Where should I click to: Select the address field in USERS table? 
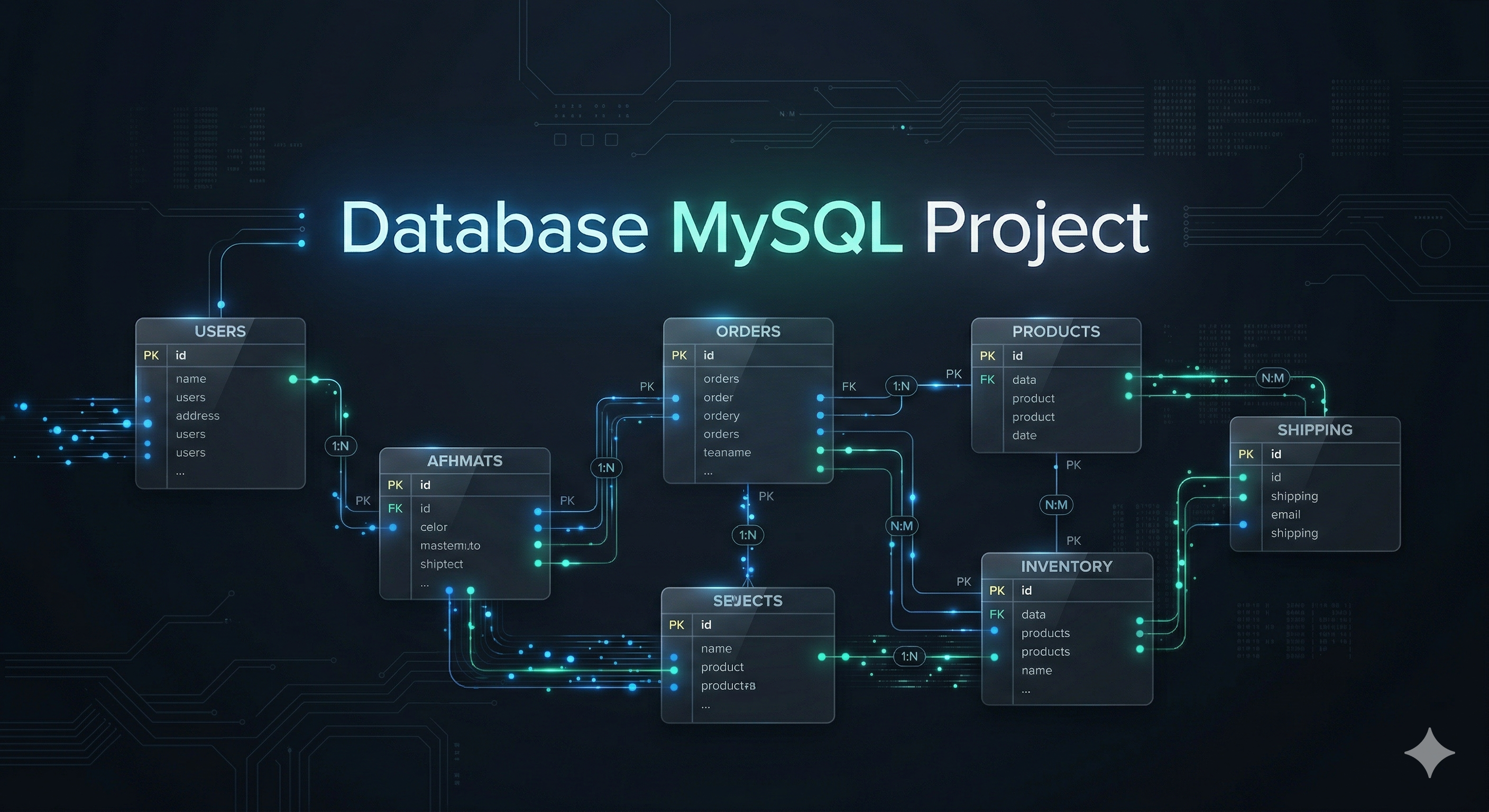click(198, 416)
